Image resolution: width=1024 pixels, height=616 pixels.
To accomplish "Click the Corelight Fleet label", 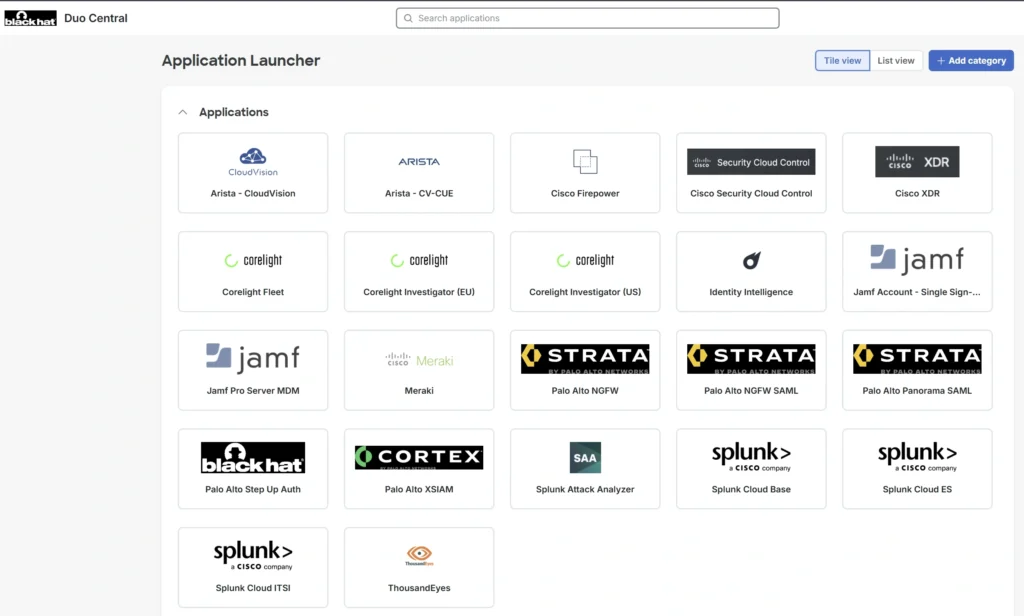I will (x=253, y=292).
